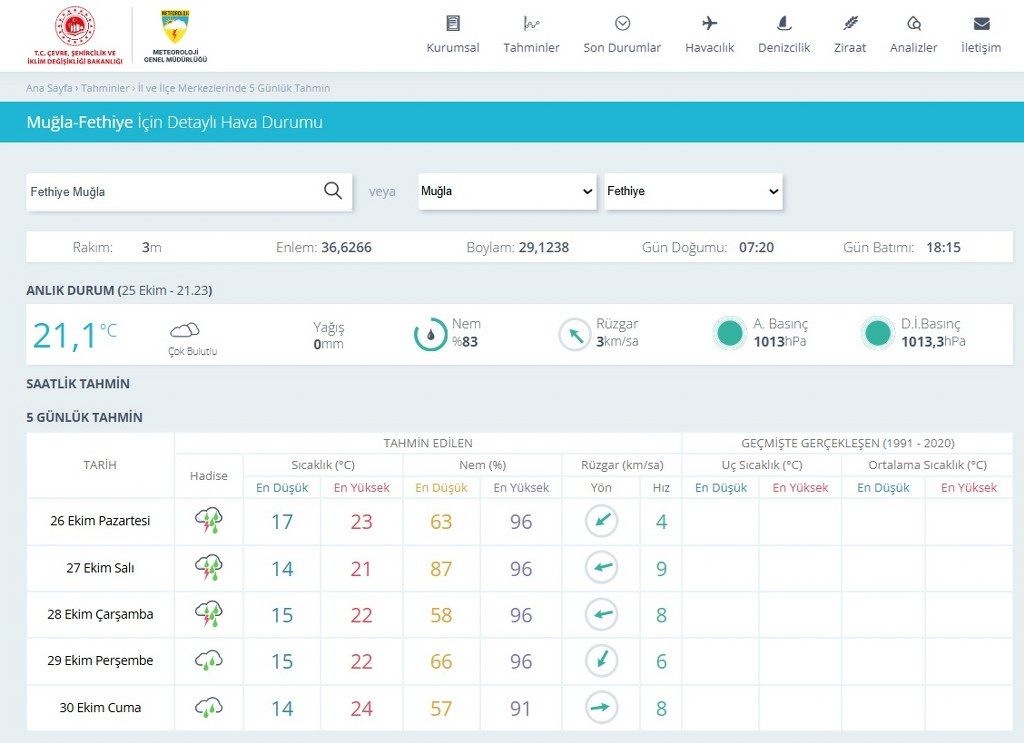Image resolution: width=1024 pixels, height=743 pixels.
Task: Click the search magnifier icon
Action: click(332, 191)
